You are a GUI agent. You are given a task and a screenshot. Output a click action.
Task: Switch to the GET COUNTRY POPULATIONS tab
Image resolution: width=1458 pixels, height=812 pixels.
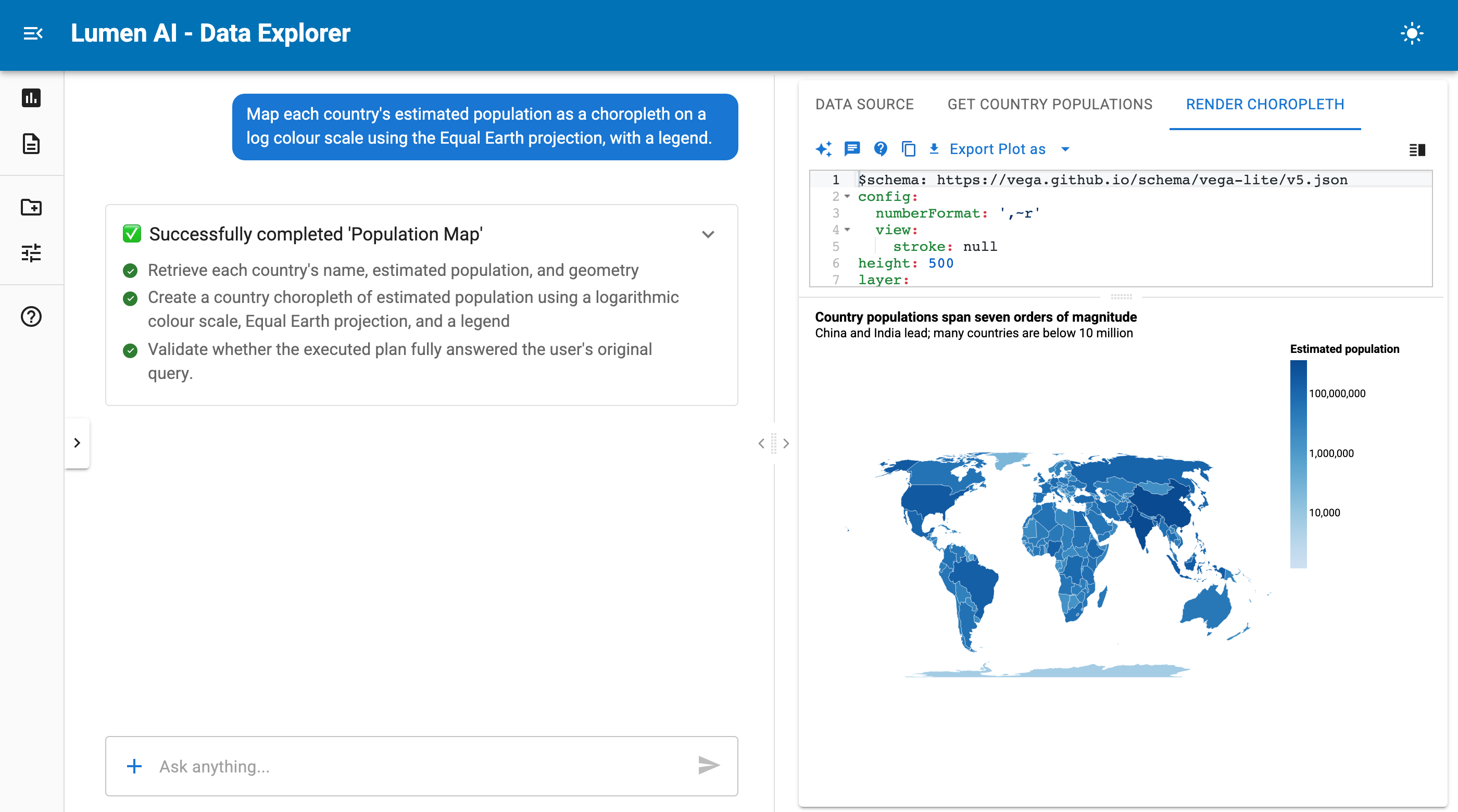pyautogui.click(x=1050, y=104)
